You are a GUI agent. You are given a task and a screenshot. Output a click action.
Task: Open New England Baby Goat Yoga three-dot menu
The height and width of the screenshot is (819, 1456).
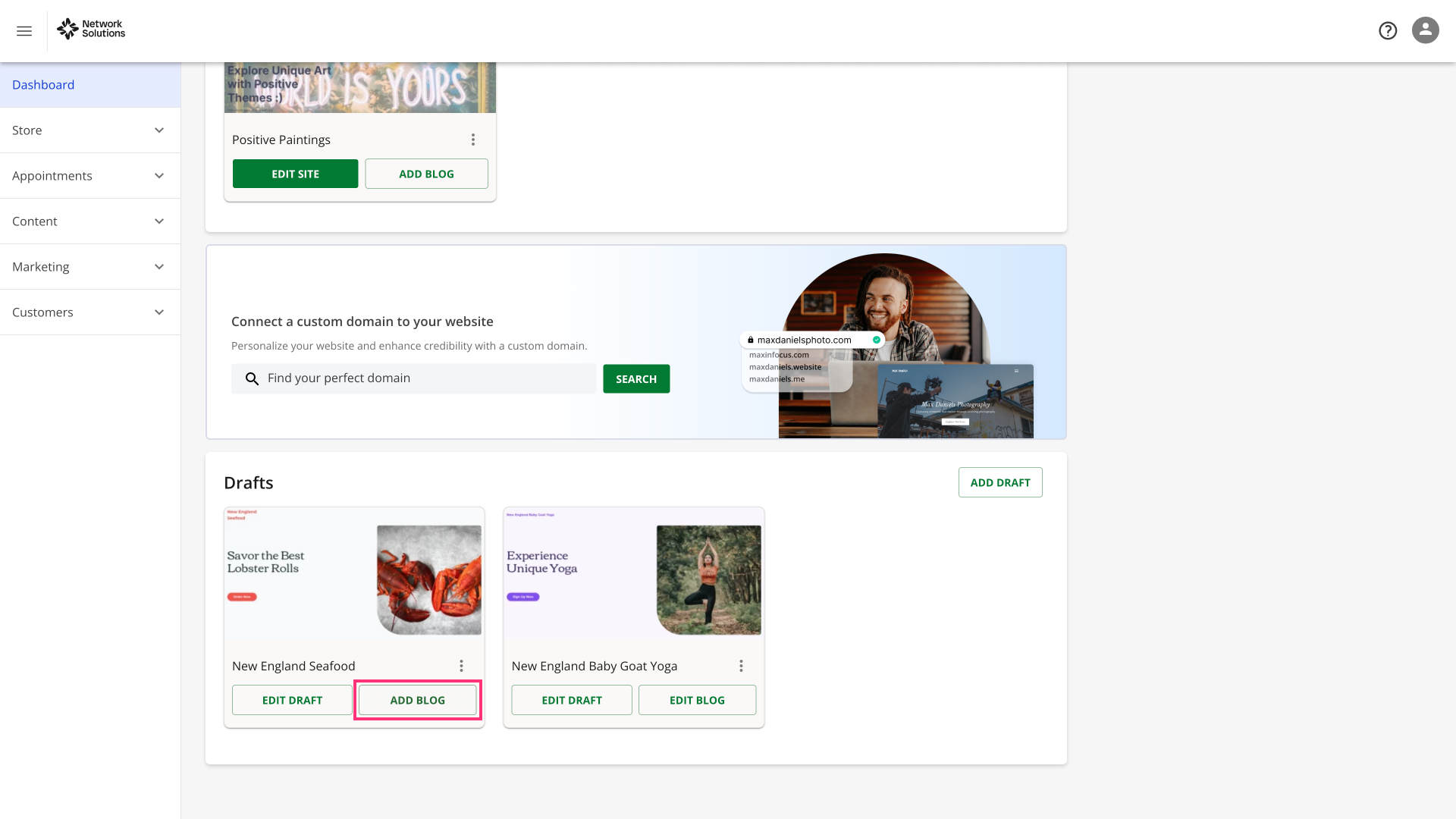(x=741, y=666)
